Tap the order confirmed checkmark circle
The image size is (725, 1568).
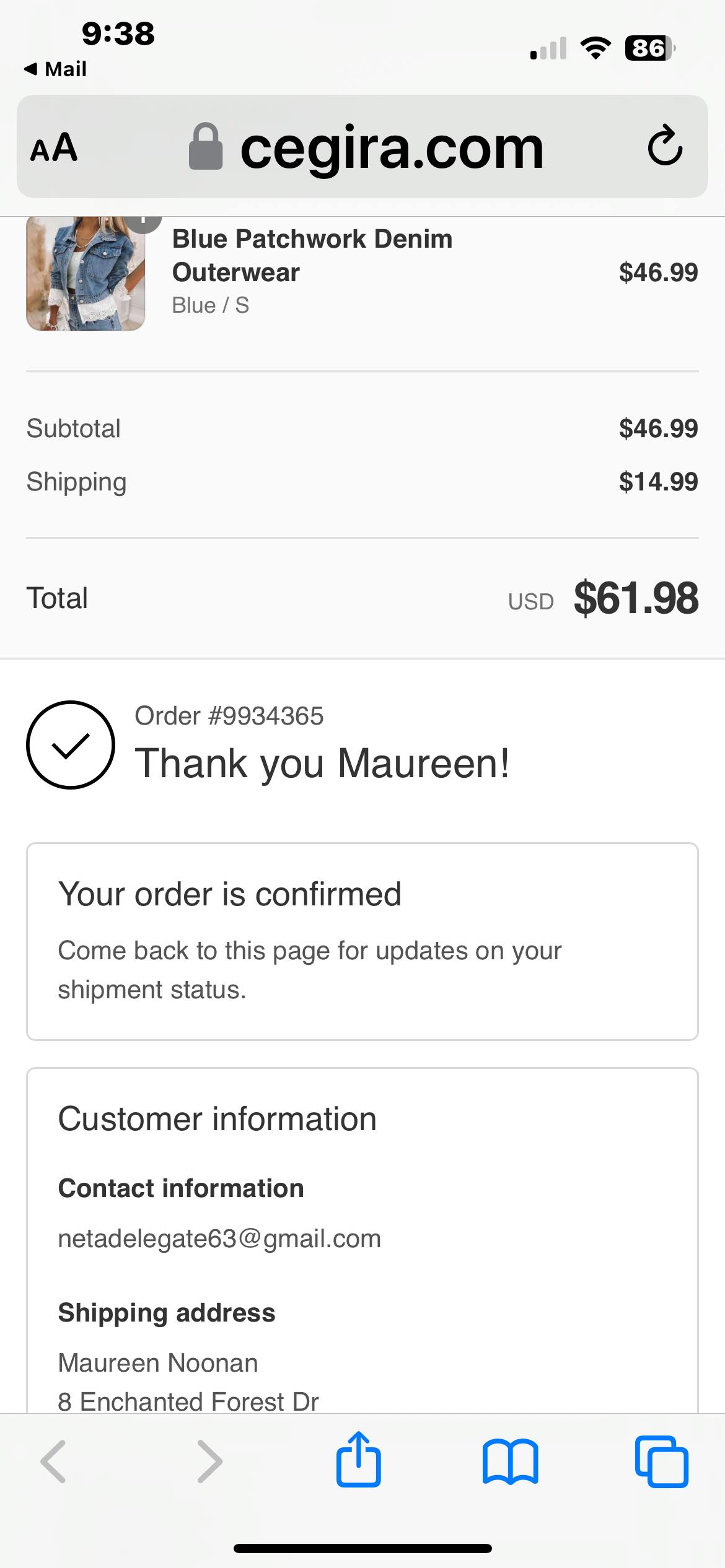coord(71,745)
